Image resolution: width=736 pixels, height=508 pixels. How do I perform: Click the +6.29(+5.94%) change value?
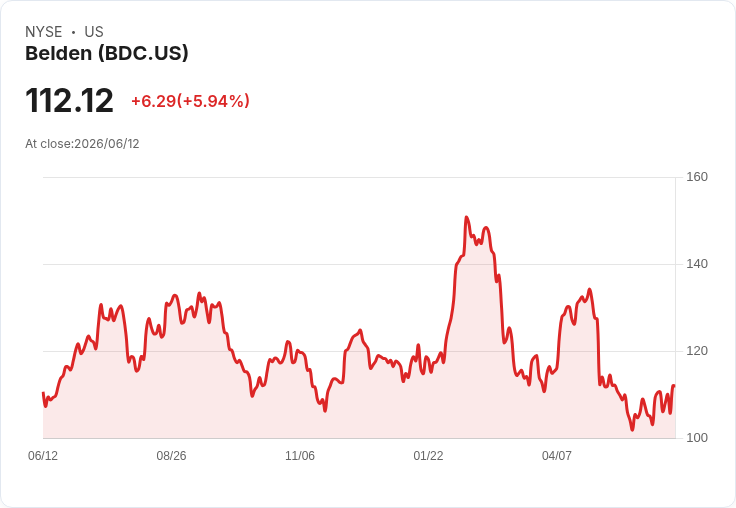pos(190,101)
